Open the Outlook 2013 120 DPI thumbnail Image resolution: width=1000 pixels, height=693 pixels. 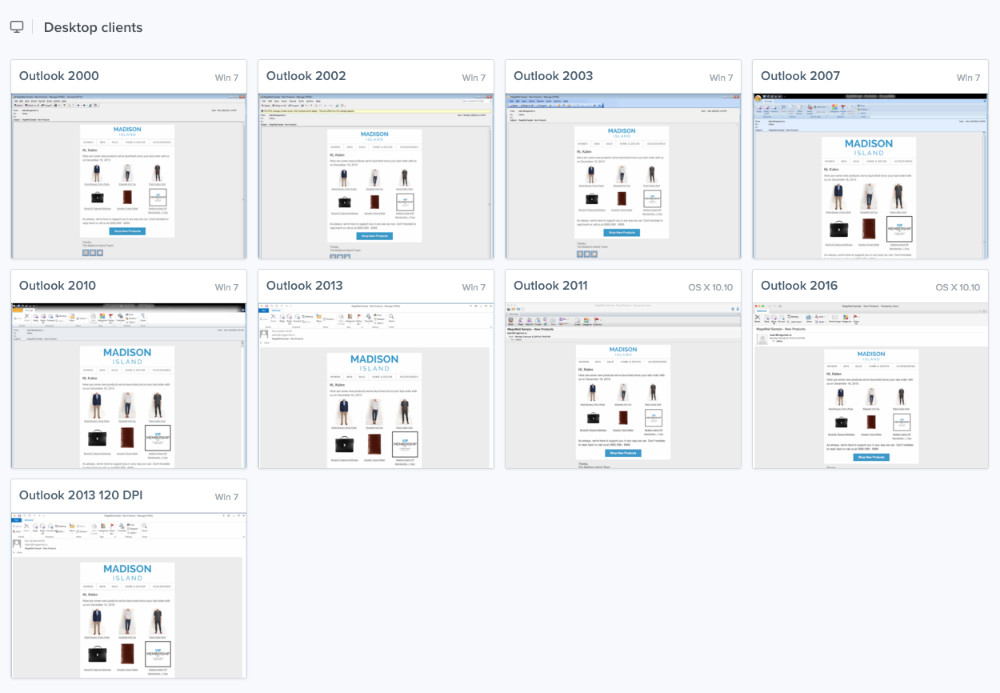(x=128, y=595)
